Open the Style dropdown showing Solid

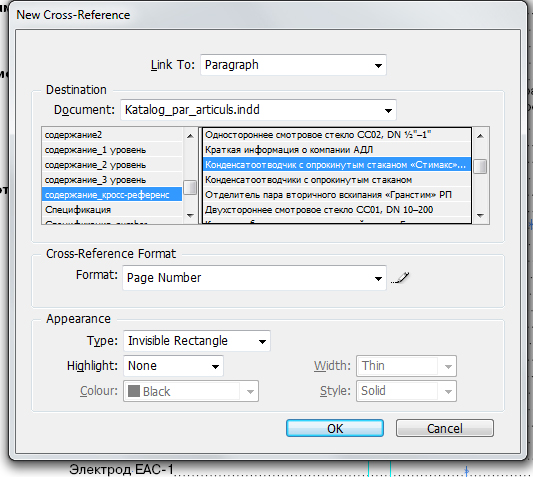[406, 391]
